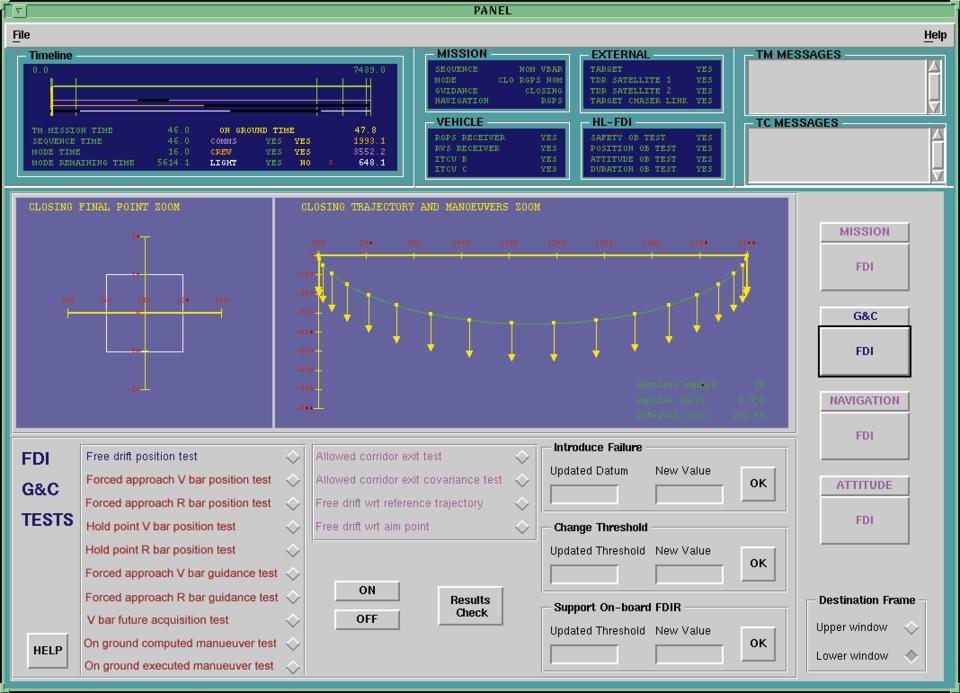Screen dimensions: 960x693
Task: Toggle V bar future acquisition test
Action: click(x=292, y=620)
